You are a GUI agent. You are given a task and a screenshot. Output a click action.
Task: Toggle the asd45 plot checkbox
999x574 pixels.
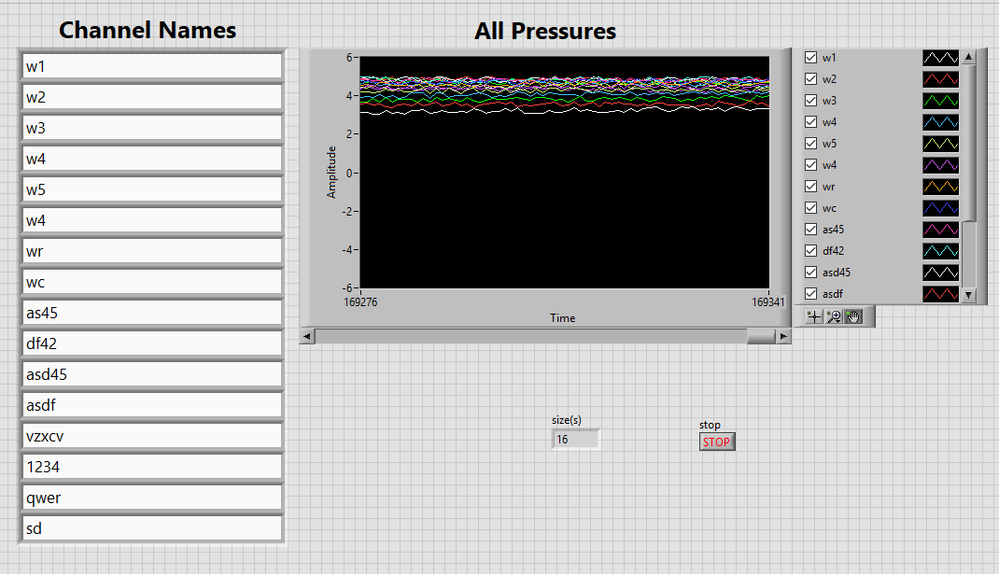click(810, 272)
